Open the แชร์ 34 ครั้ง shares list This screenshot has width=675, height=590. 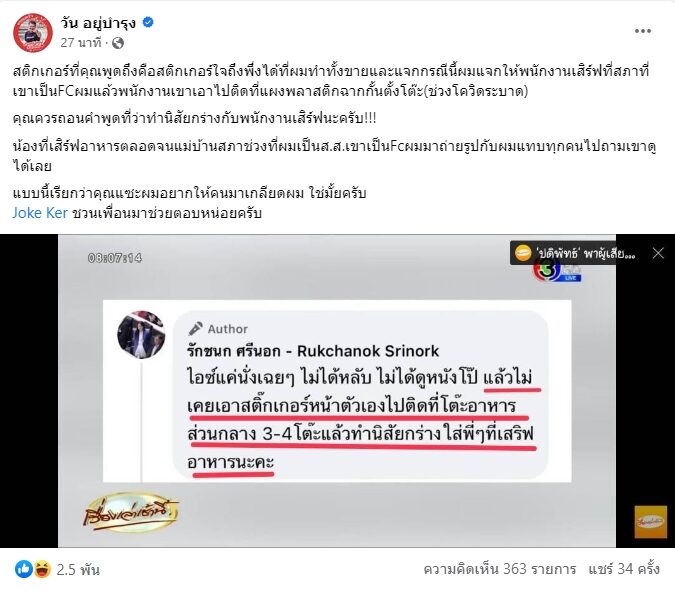pyautogui.click(x=624, y=569)
